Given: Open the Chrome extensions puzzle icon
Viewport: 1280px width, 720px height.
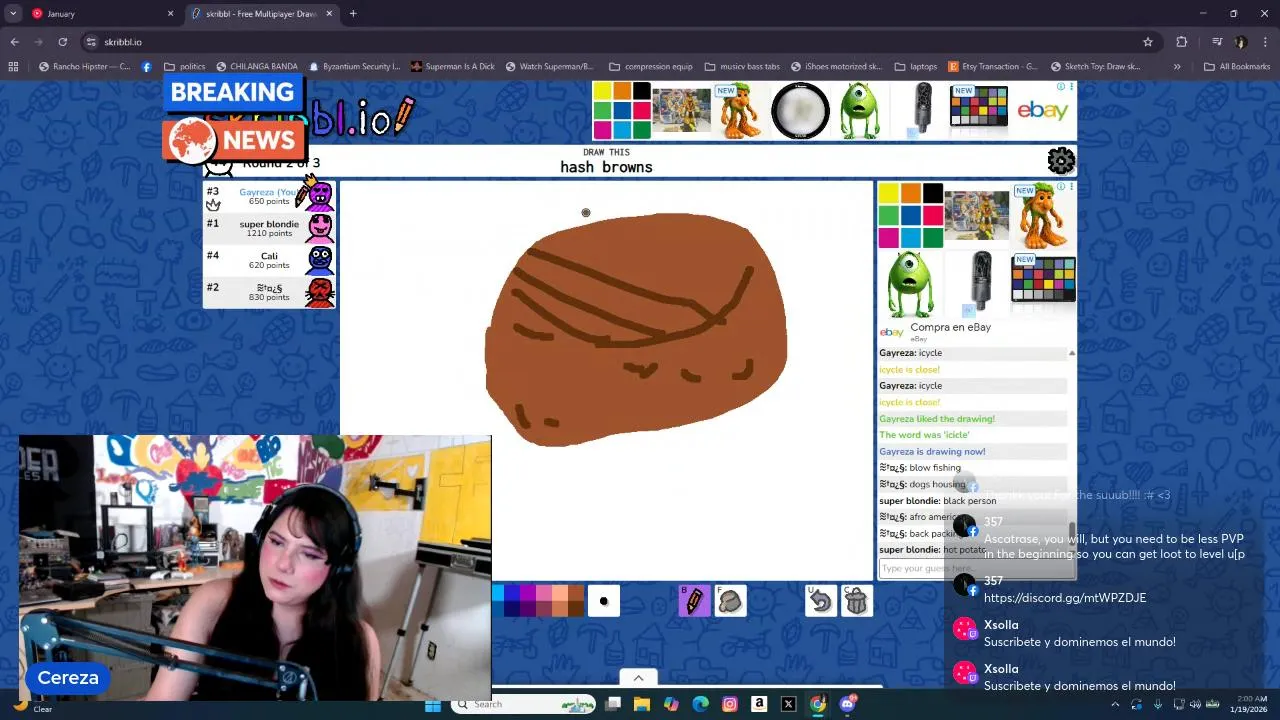Looking at the screenshot, I should point(1182,42).
